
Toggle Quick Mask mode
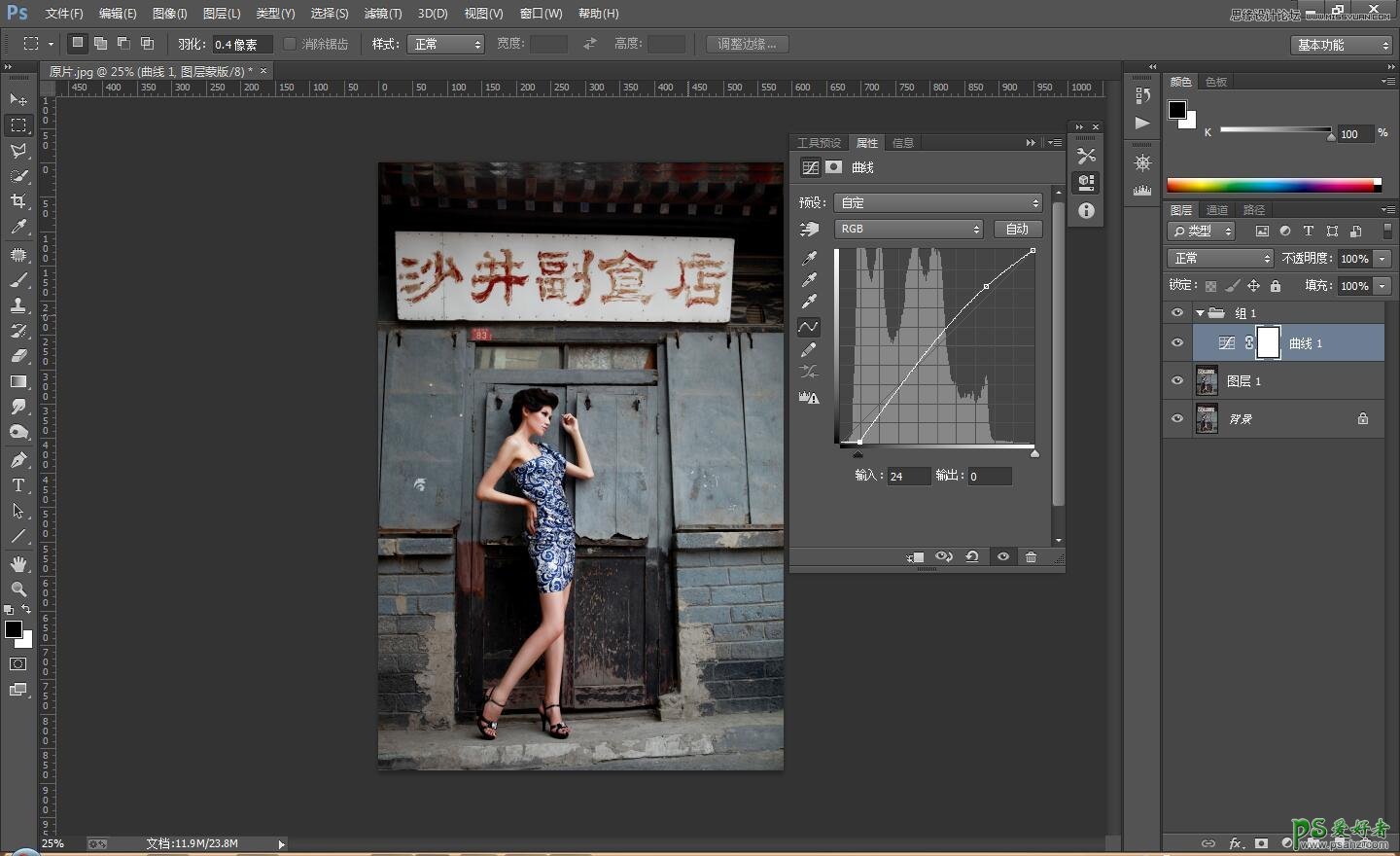18,664
